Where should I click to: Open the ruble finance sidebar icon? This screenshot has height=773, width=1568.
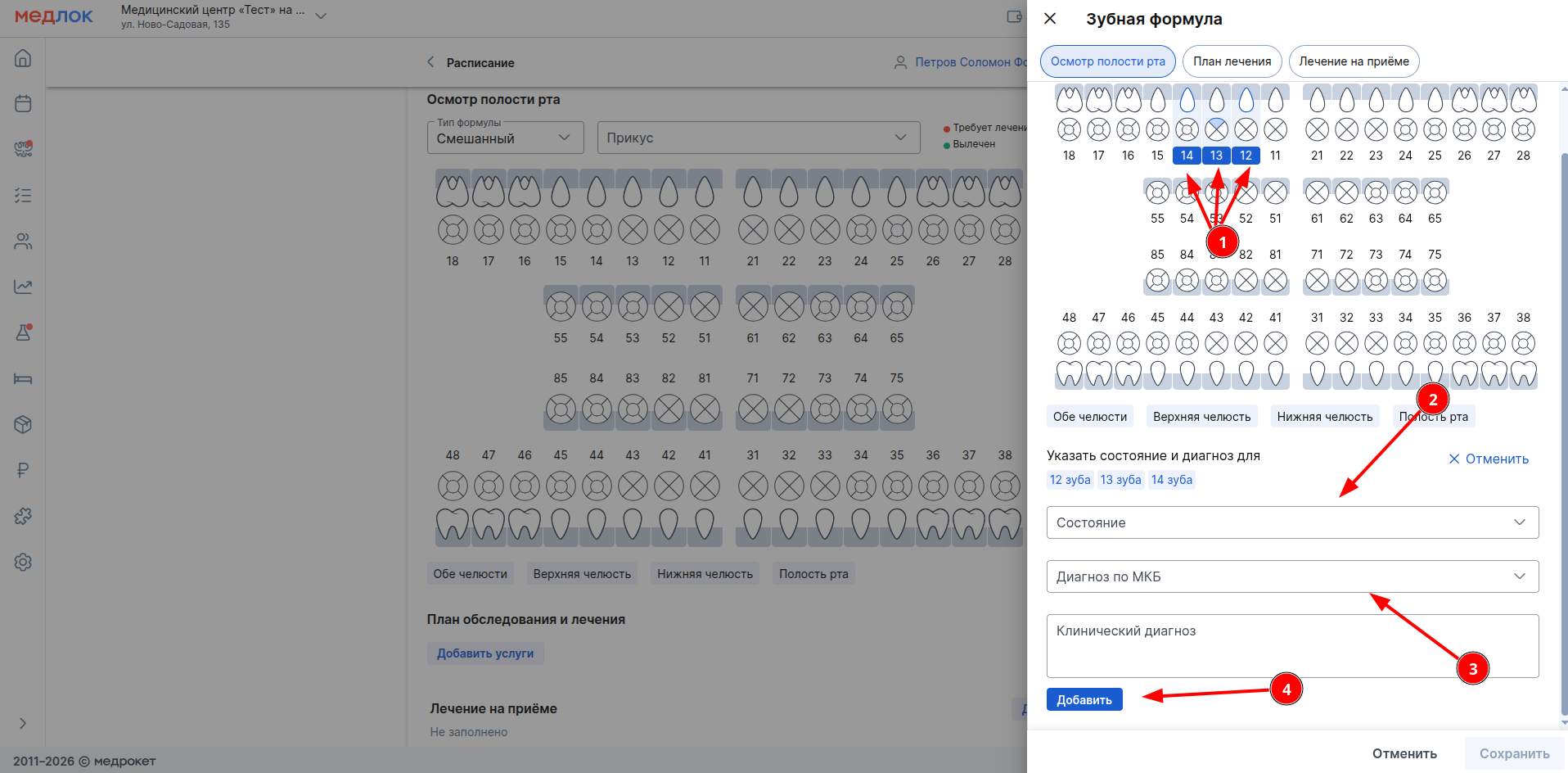(x=23, y=470)
